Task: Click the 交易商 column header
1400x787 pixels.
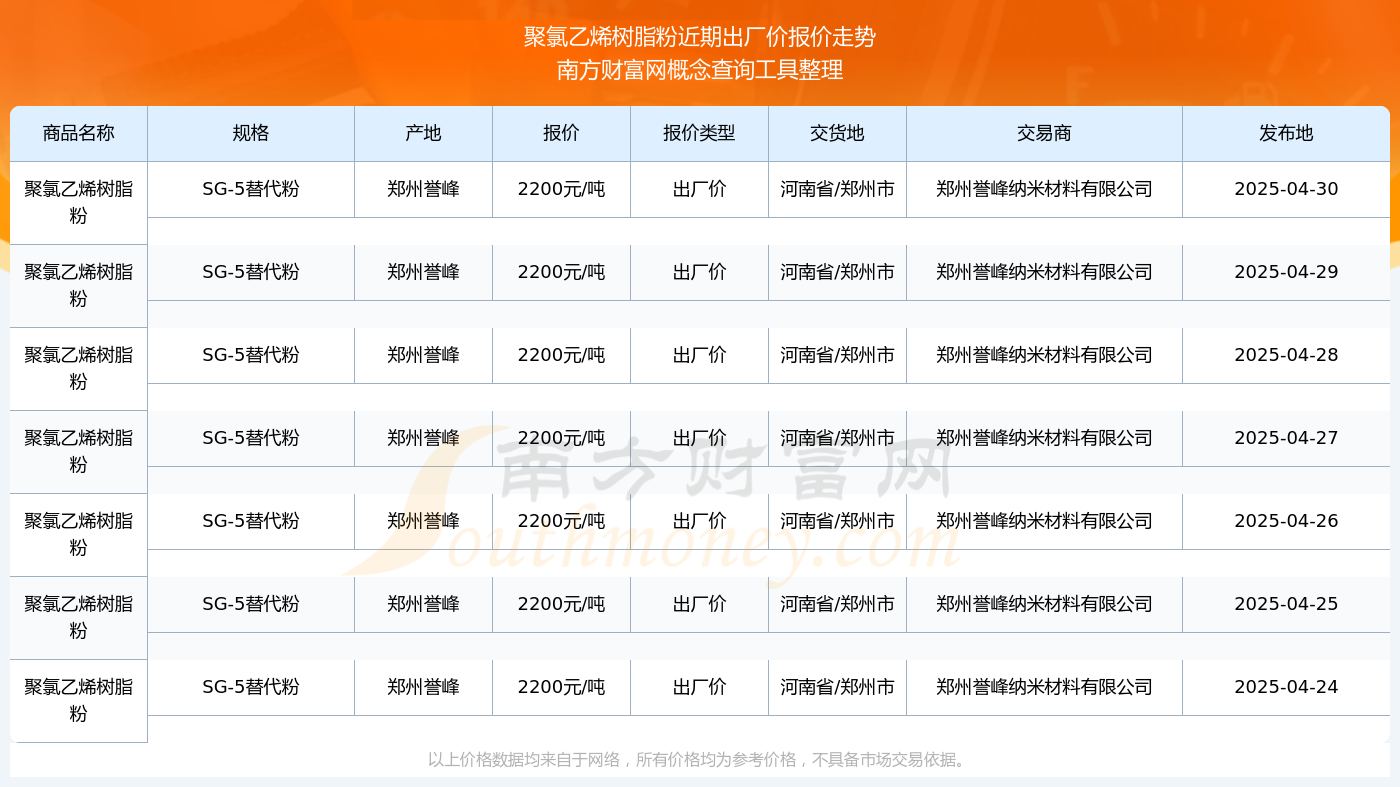Action: click(x=1044, y=133)
